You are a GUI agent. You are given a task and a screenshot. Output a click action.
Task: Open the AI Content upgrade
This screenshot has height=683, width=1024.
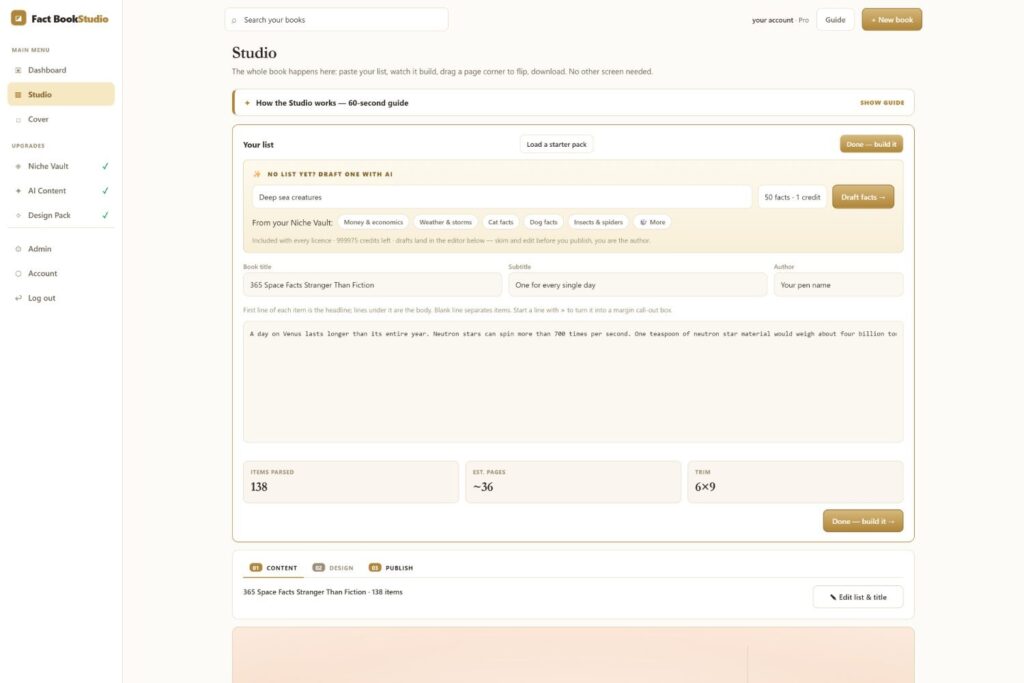[61, 191]
